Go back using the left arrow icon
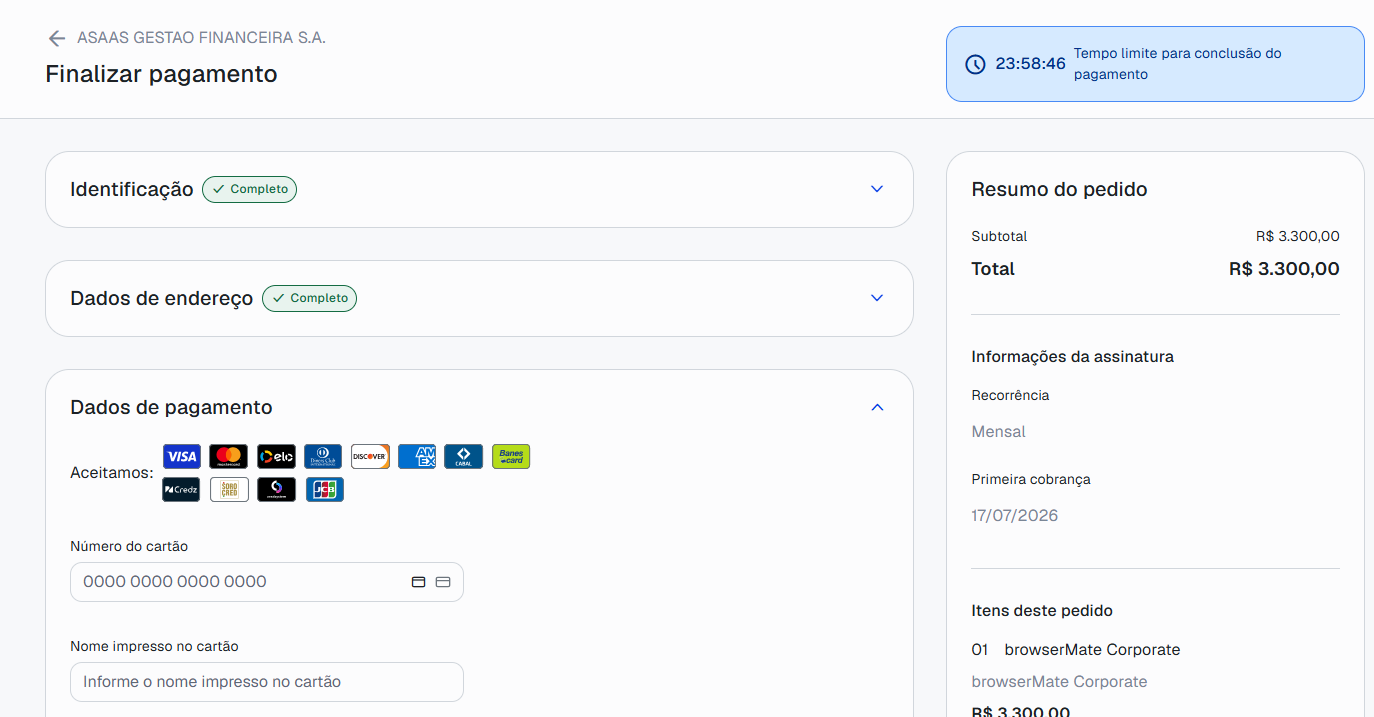 (x=57, y=38)
